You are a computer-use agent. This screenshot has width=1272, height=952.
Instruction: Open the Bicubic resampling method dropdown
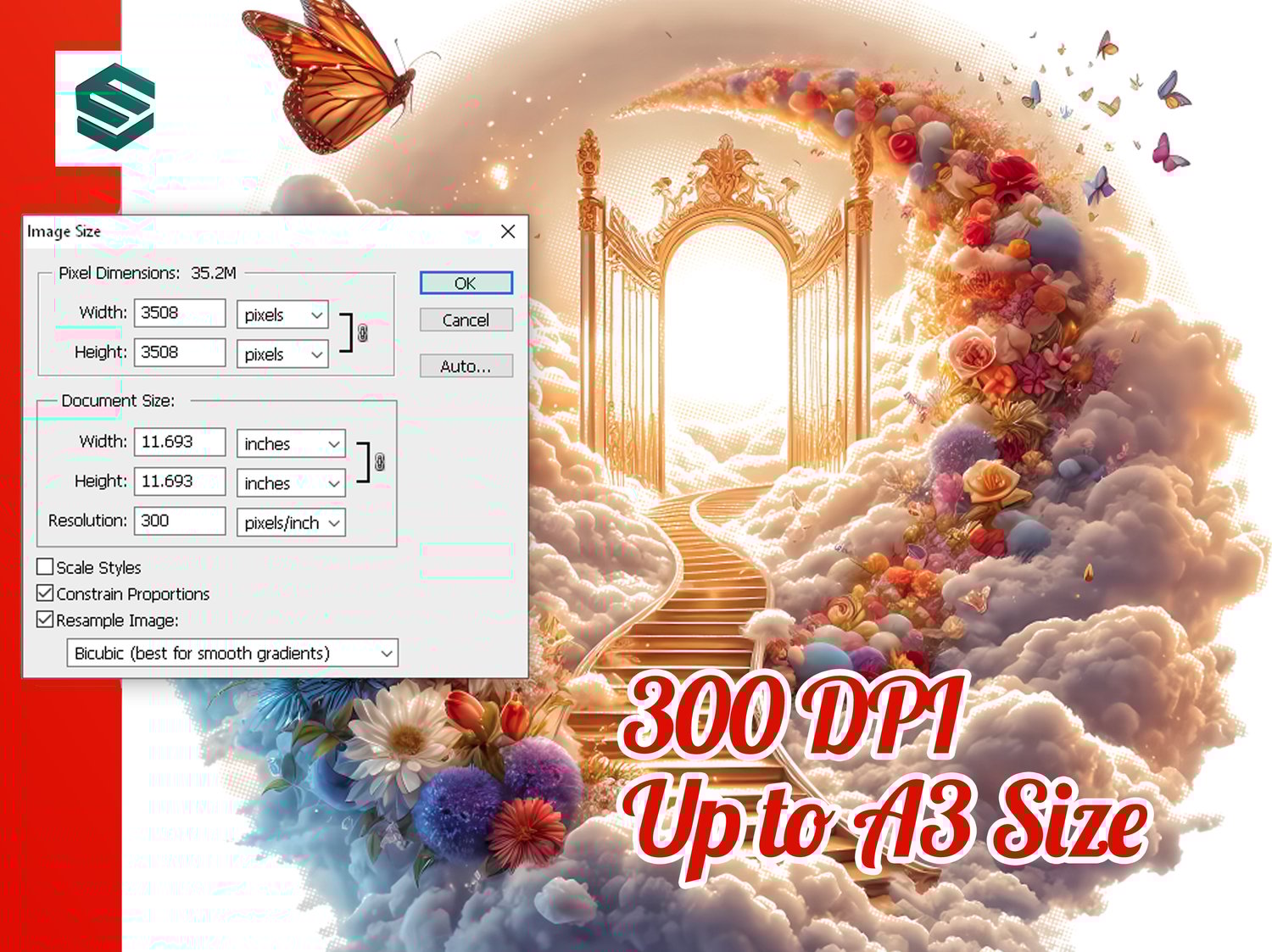pyautogui.click(x=232, y=653)
